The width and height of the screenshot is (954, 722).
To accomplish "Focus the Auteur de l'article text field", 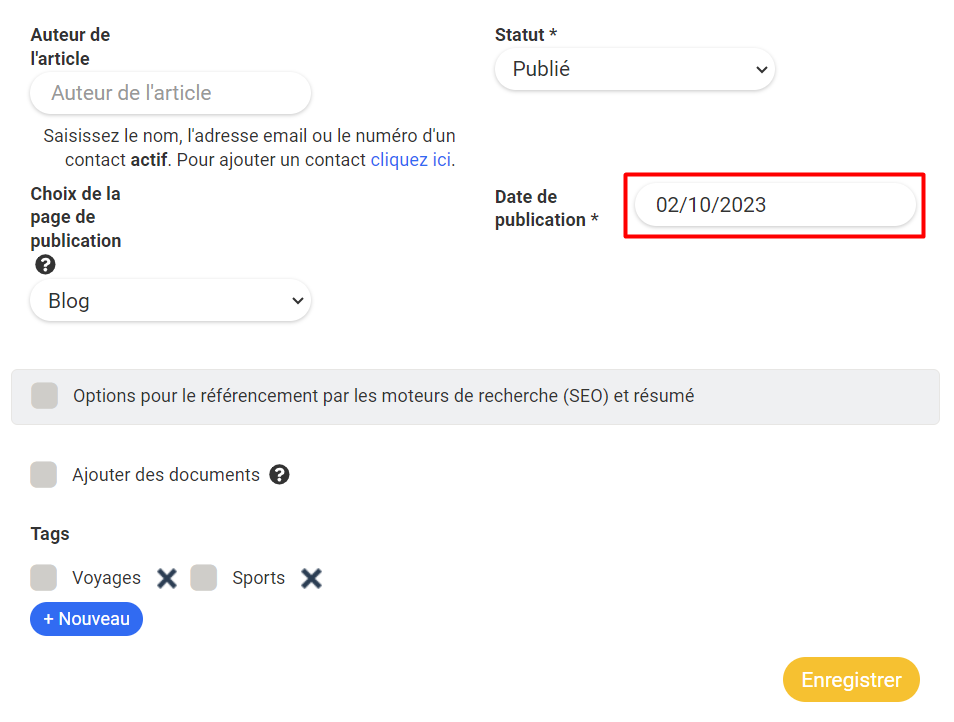I will click(x=170, y=93).
